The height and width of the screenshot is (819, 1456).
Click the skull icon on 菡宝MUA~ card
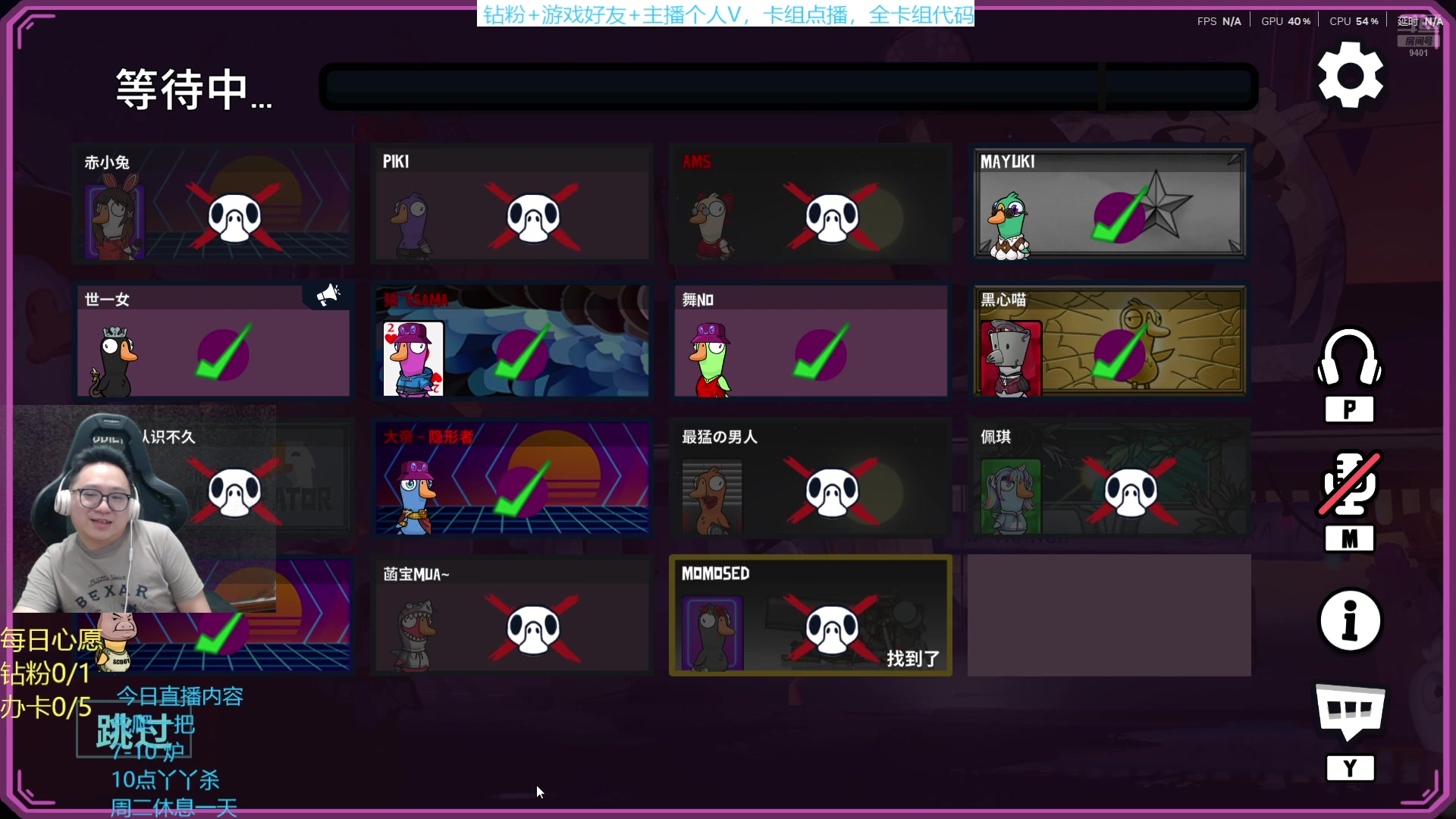533,629
